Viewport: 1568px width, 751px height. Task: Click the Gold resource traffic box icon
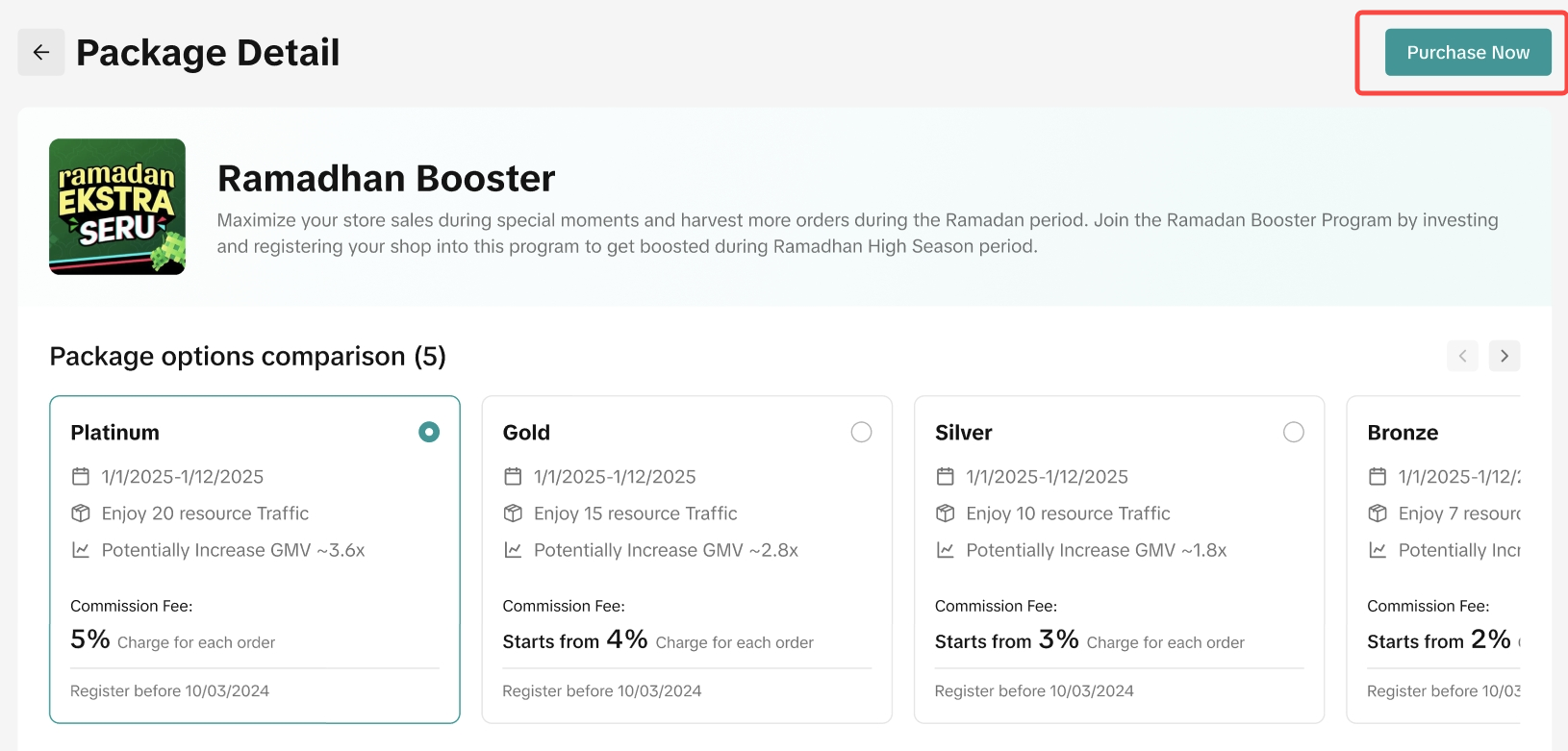(513, 513)
